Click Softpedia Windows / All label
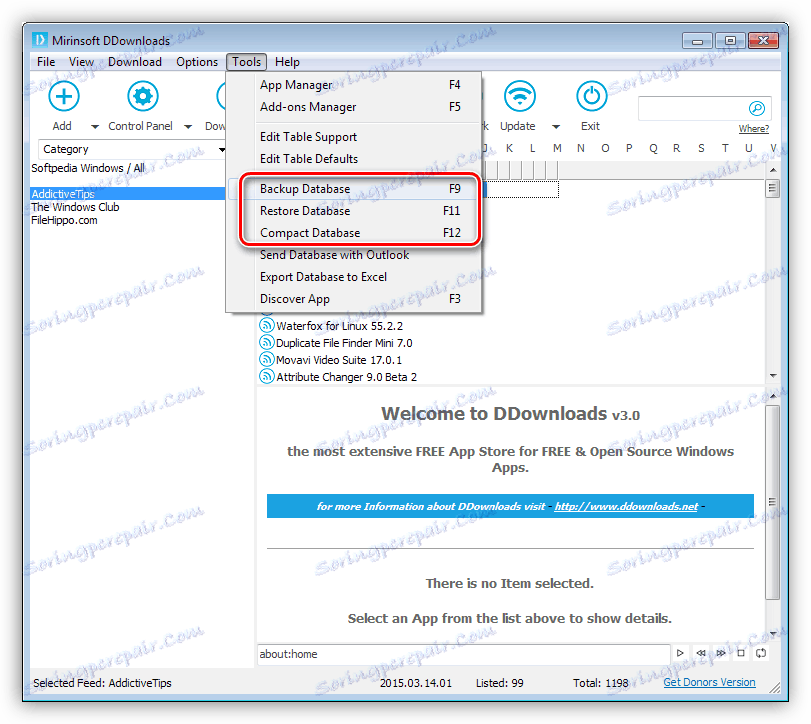811x724 pixels. click(x=88, y=168)
